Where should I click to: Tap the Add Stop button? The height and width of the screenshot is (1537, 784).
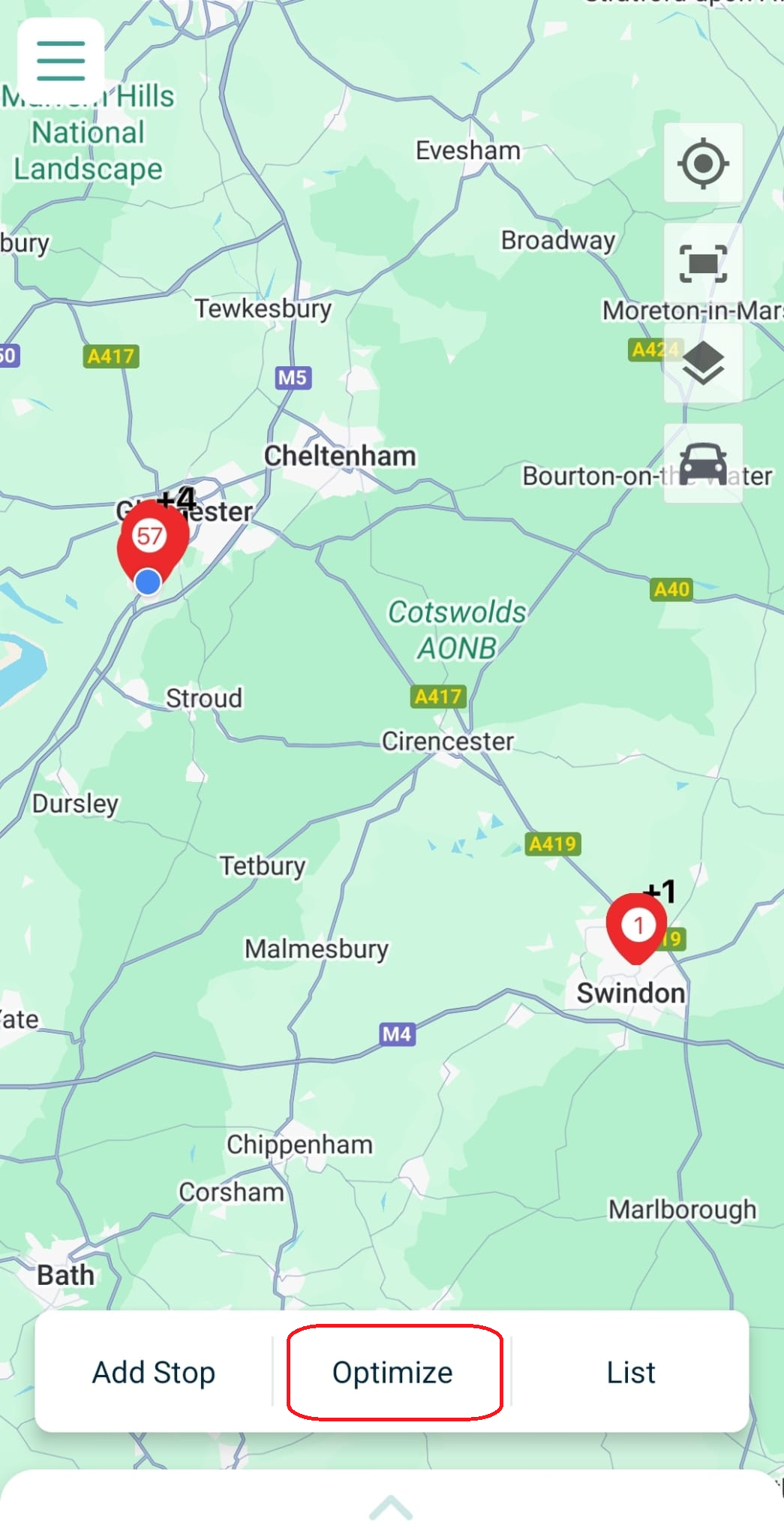point(154,1372)
